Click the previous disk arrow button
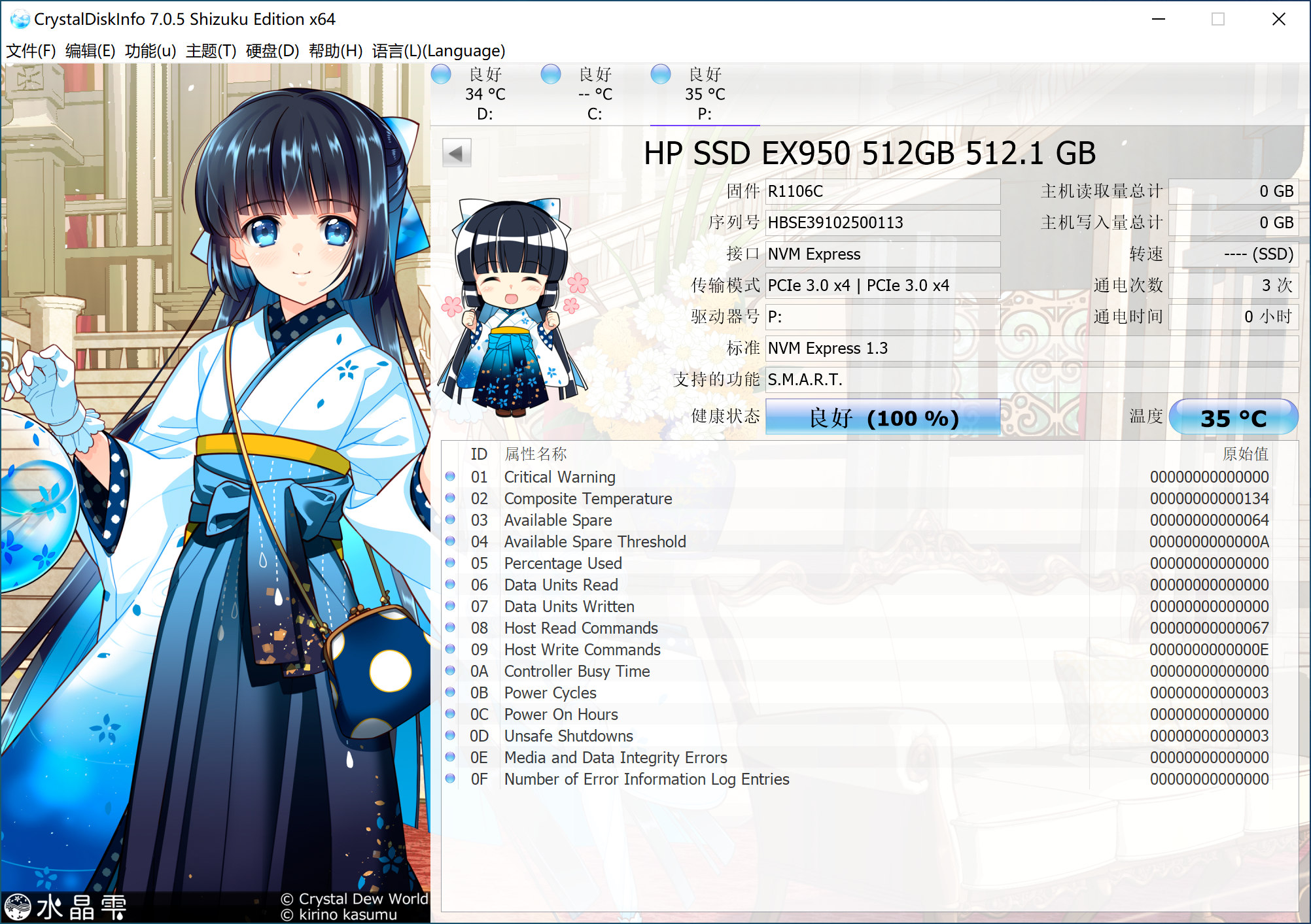The width and height of the screenshot is (1311, 924). (456, 153)
